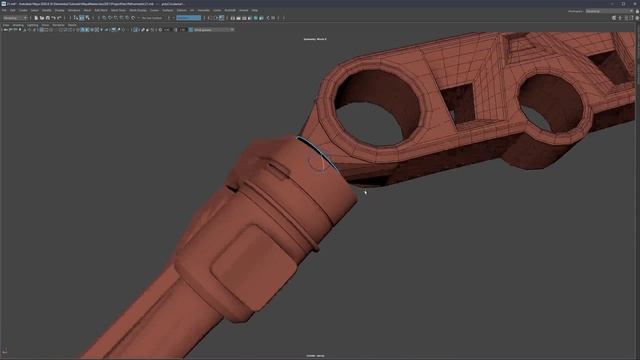The width and height of the screenshot is (640, 360).
Task: Open the Surfaces menu
Action: coord(168,10)
